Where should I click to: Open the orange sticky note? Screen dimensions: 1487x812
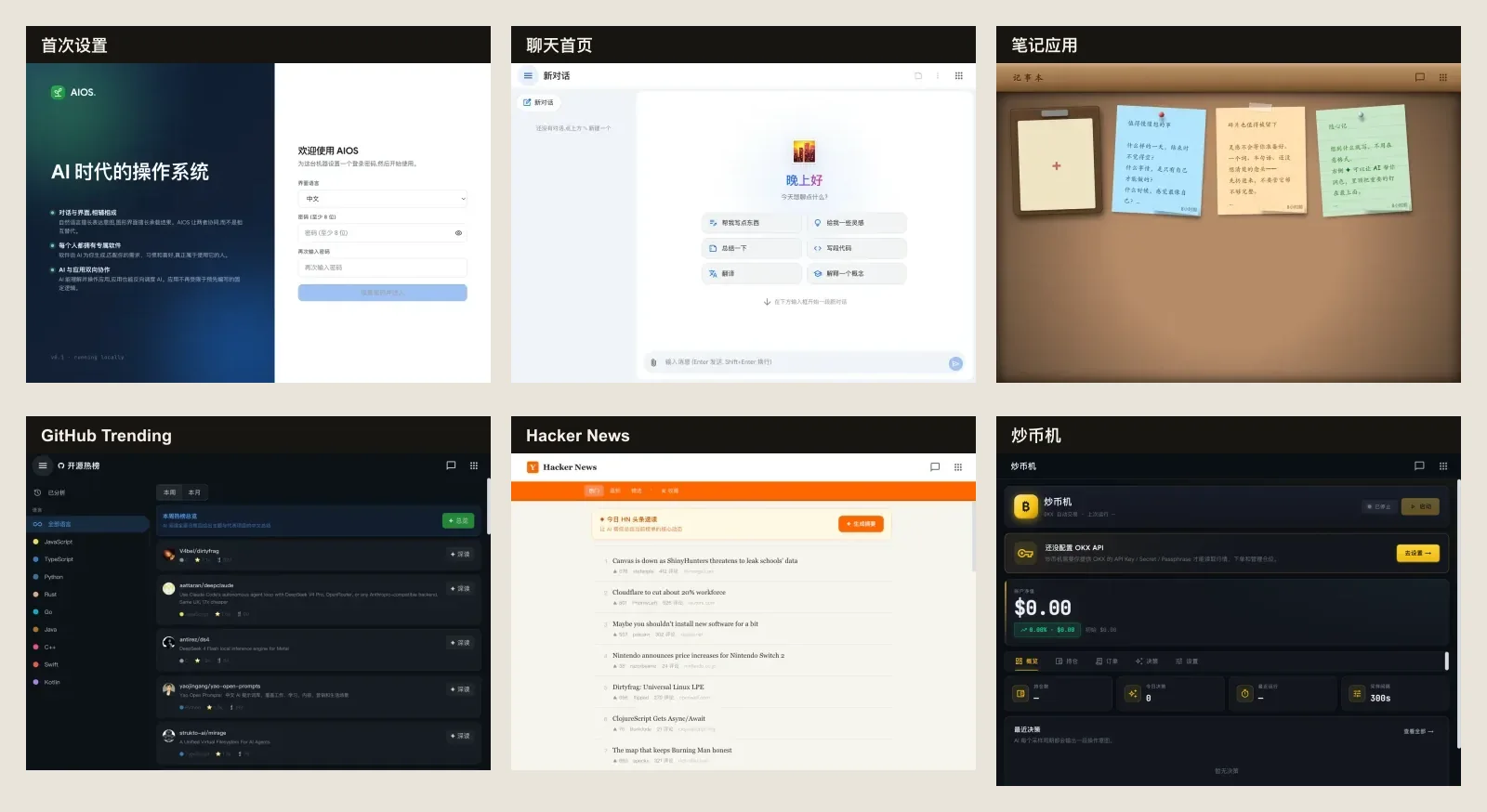[1262, 159]
